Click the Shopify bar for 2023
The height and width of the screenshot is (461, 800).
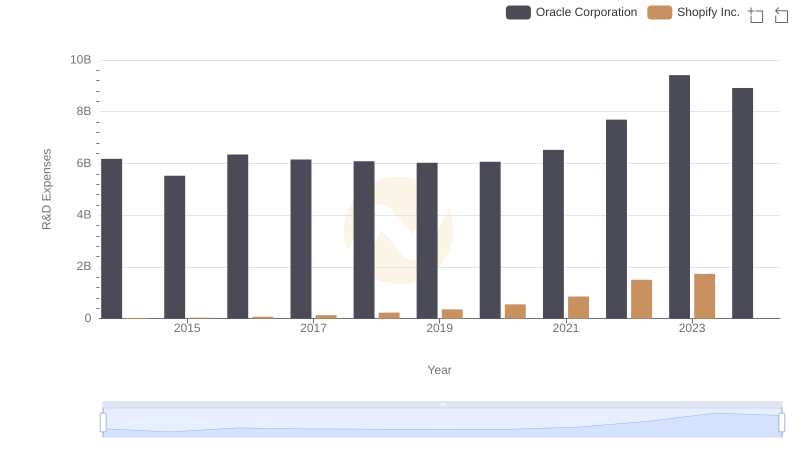click(704, 296)
